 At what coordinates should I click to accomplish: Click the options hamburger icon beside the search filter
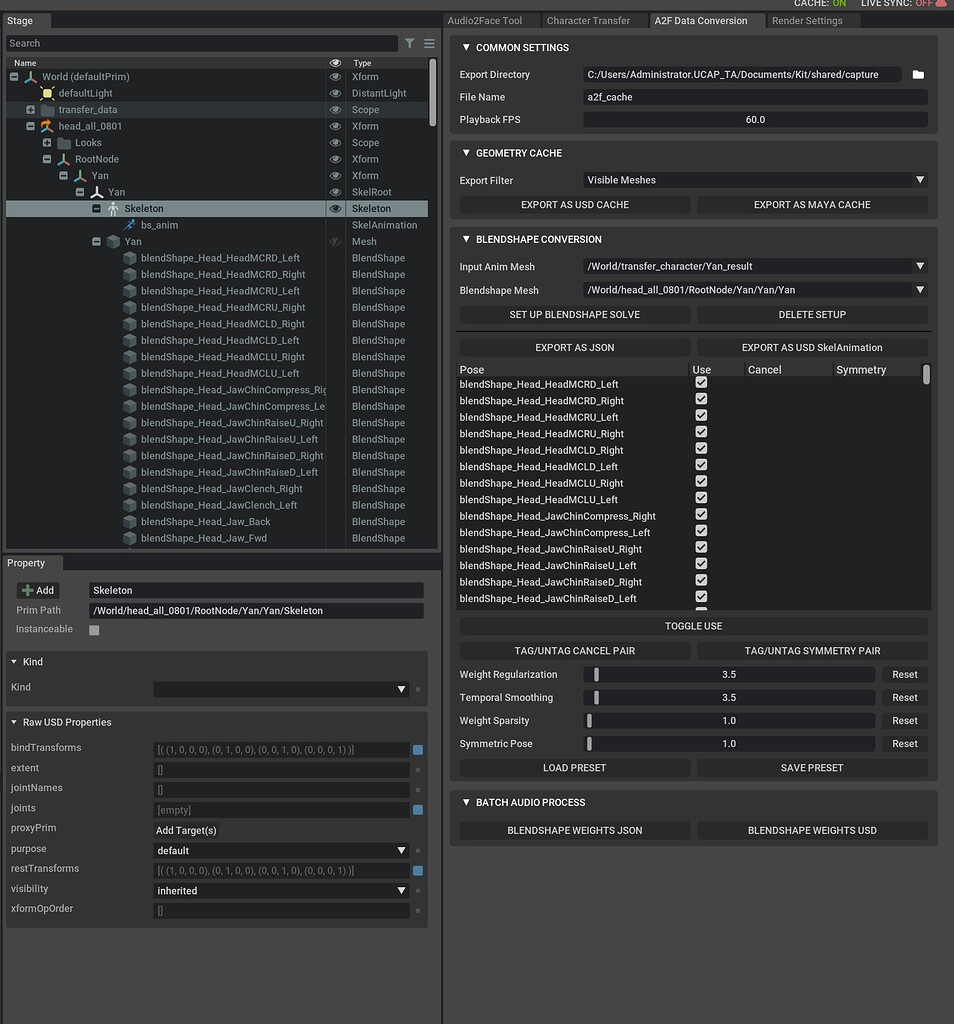(429, 43)
